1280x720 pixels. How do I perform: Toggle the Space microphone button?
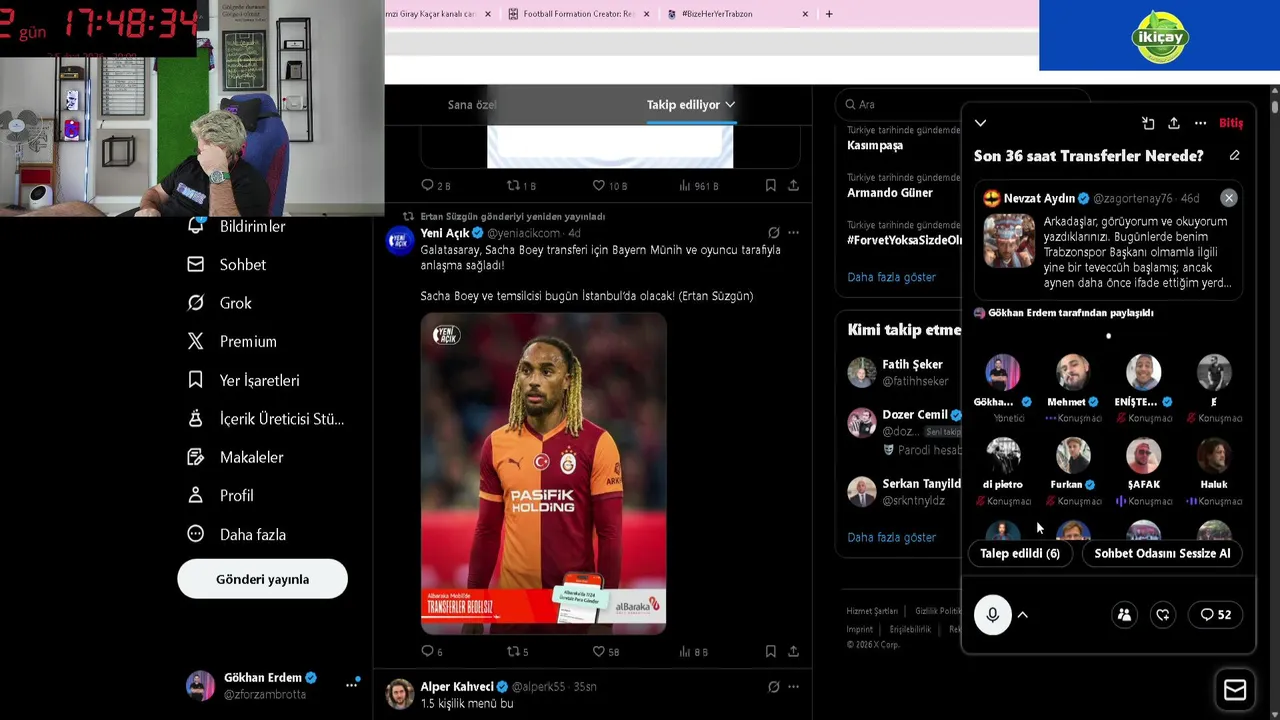coord(993,615)
